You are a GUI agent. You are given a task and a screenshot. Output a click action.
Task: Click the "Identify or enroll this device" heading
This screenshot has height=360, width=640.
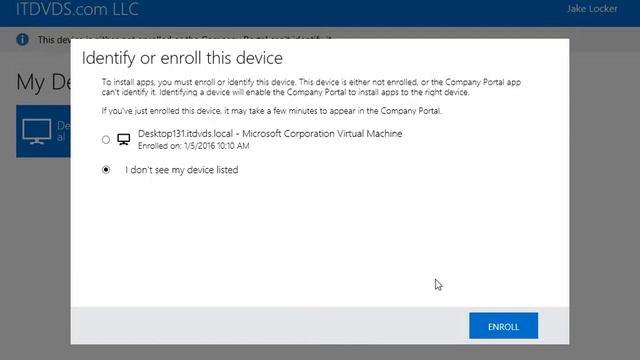182,58
